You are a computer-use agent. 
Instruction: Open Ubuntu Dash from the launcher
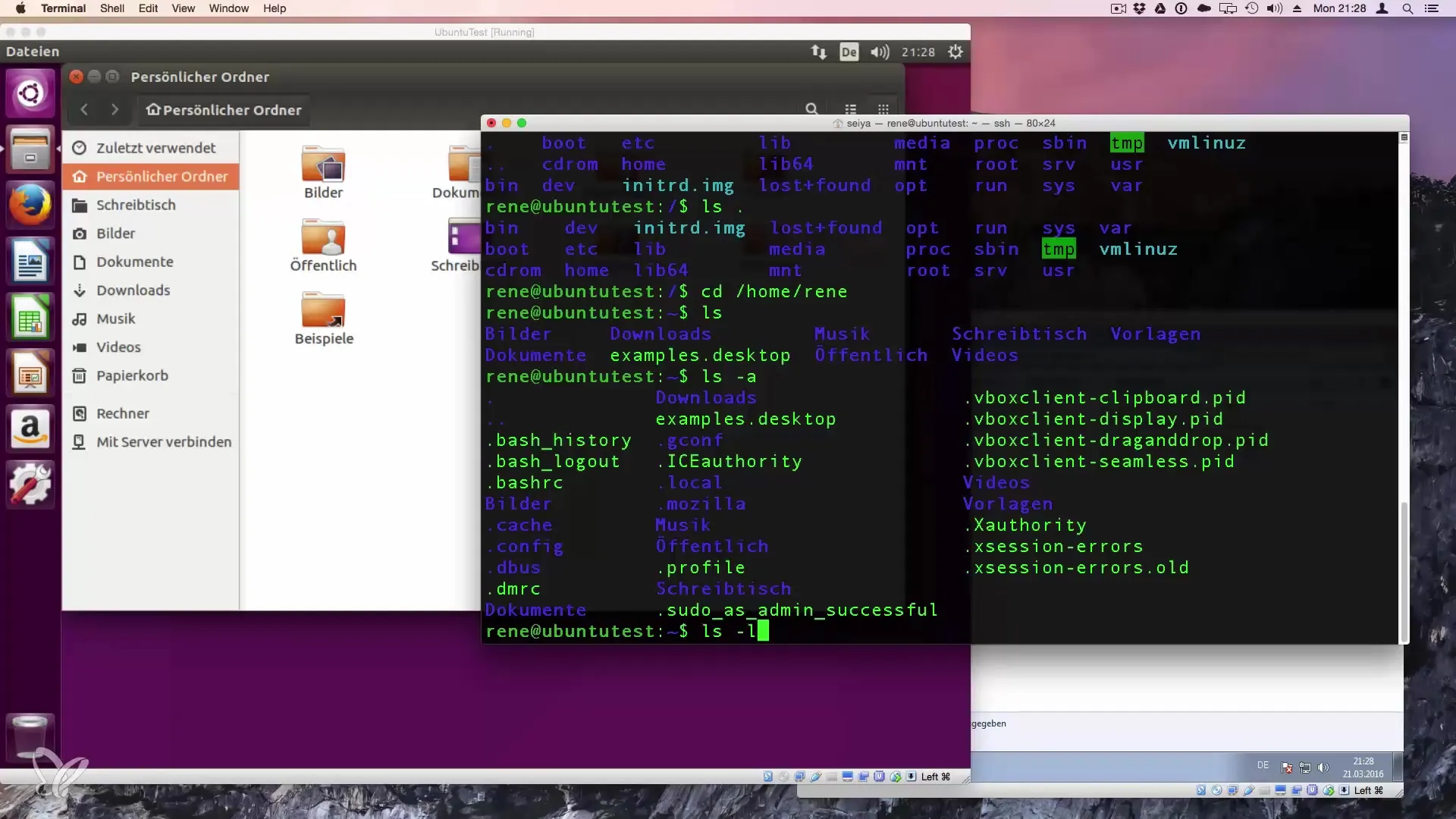[x=30, y=94]
